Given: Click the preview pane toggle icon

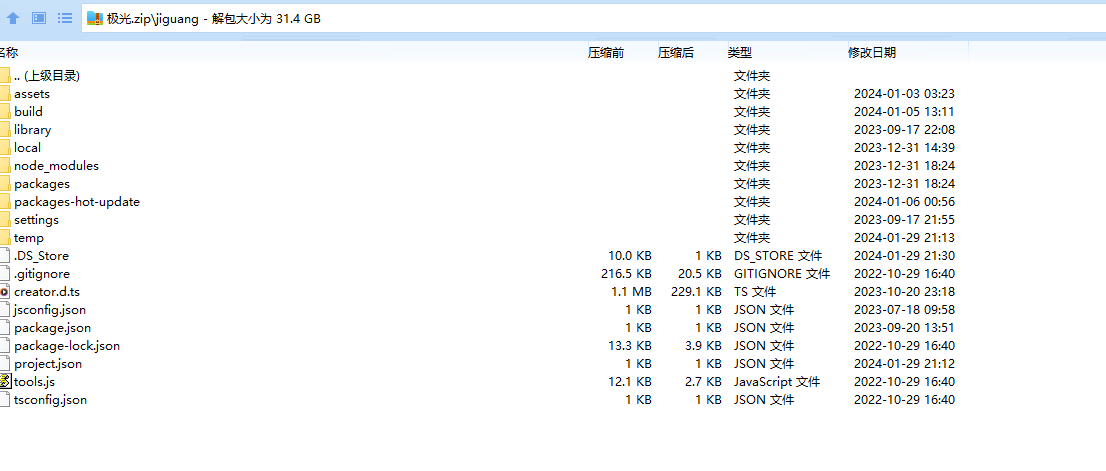Looking at the screenshot, I should (x=39, y=18).
